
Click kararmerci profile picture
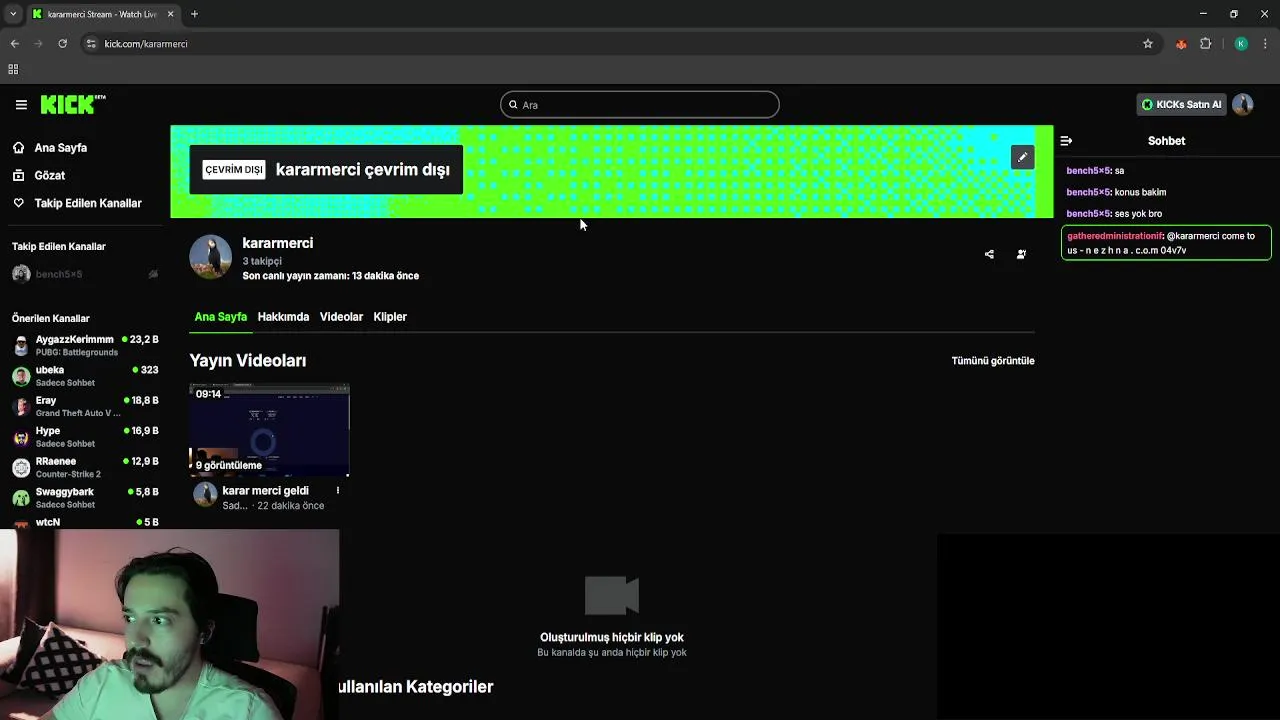pos(211,257)
